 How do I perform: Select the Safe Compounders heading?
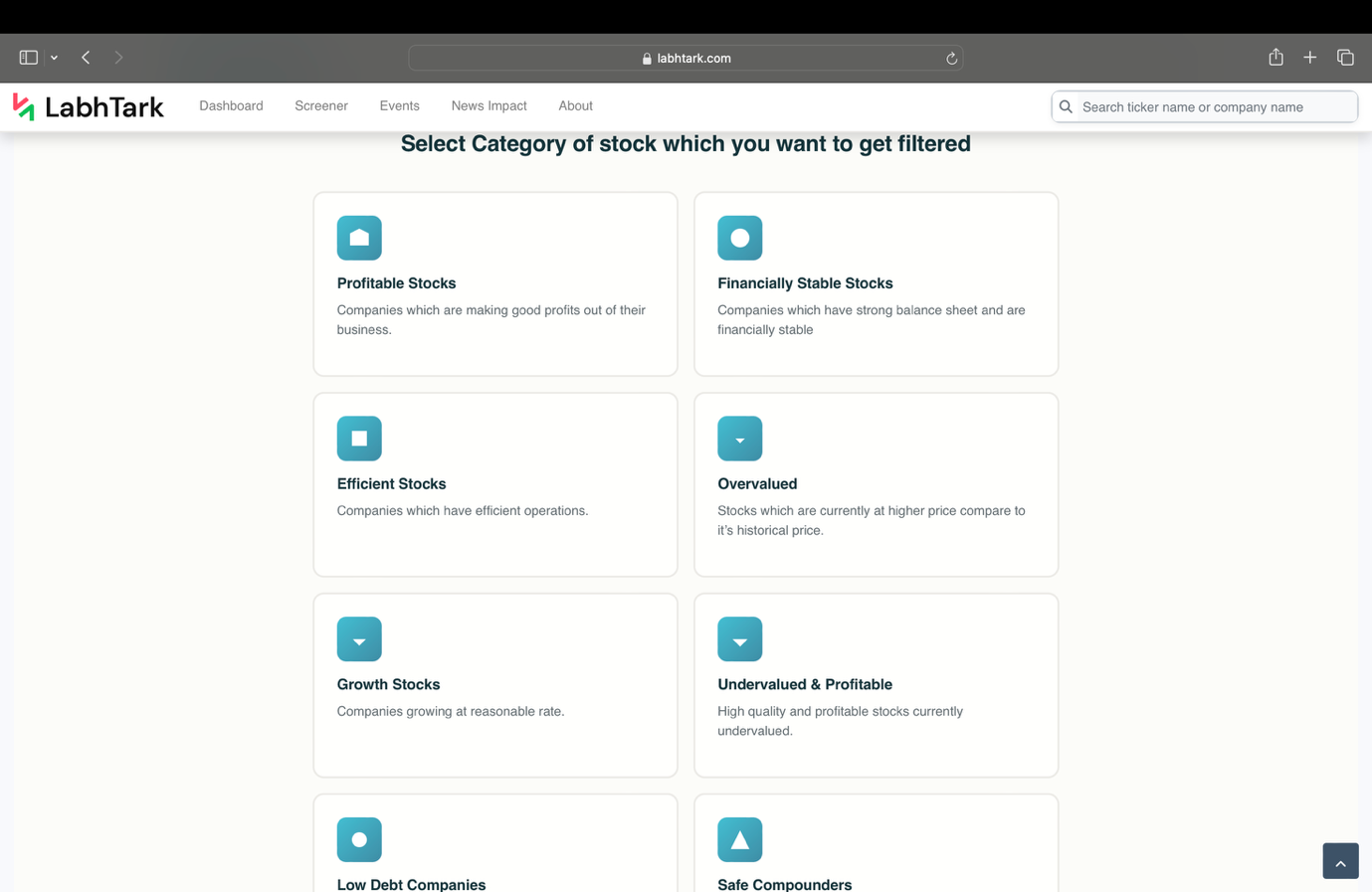(784, 884)
